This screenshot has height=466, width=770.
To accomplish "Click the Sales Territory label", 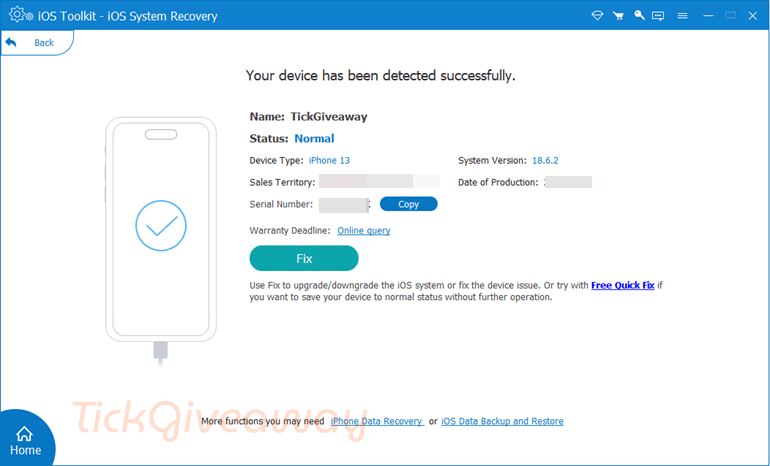I will 282,182.
